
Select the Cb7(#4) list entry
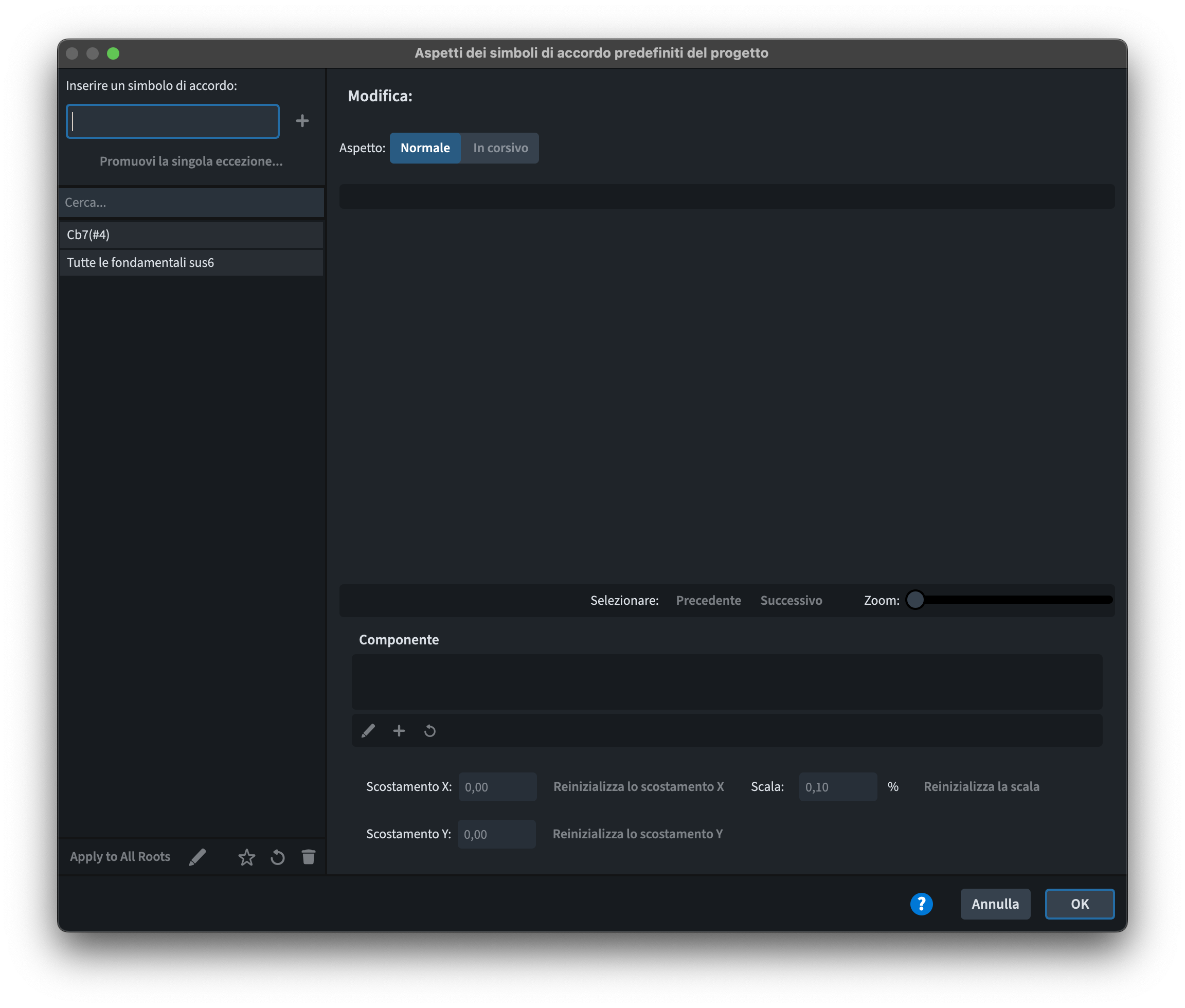point(191,235)
